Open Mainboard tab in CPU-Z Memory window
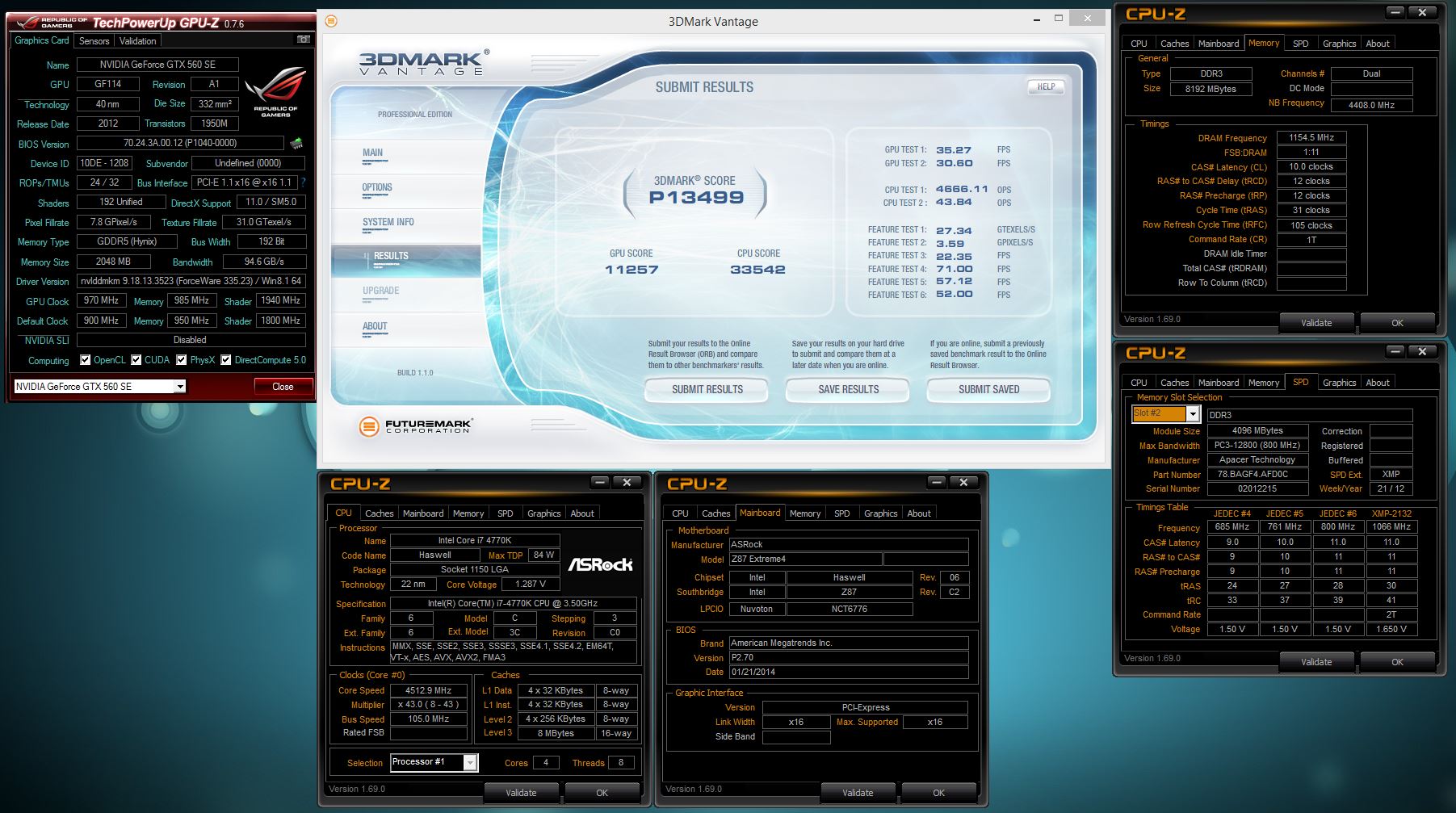The width and height of the screenshot is (1456, 813). pyautogui.click(x=1218, y=44)
